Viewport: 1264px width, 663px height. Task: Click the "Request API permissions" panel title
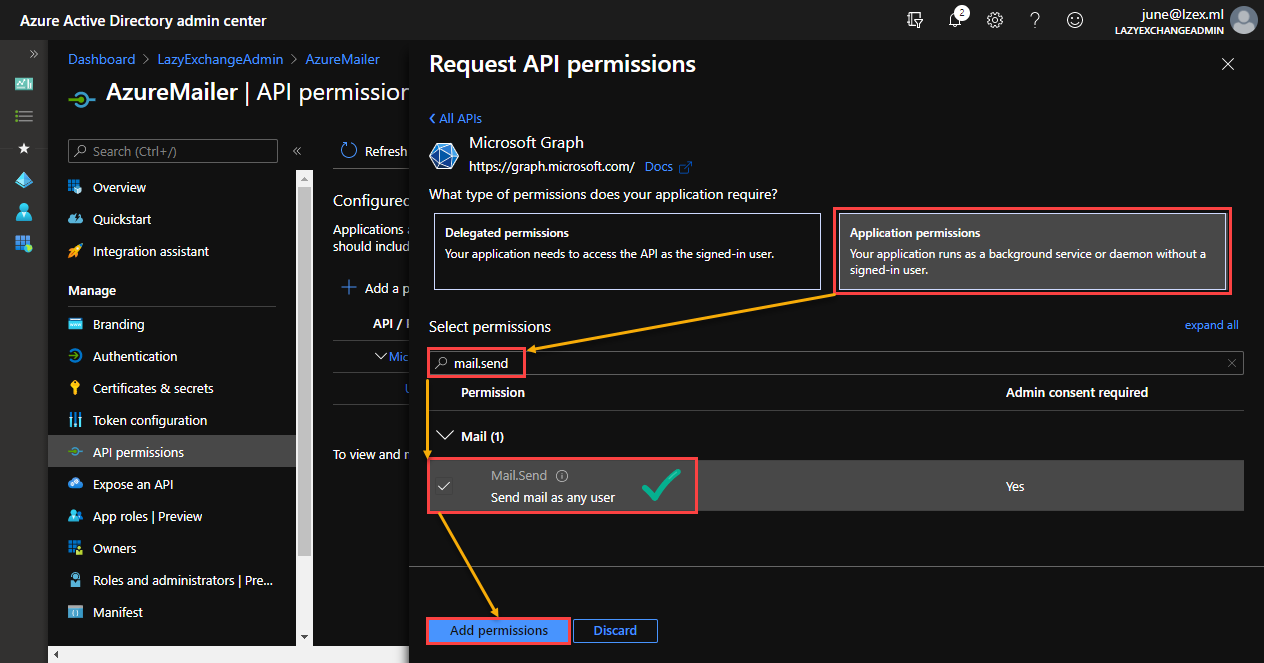click(562, 64)
